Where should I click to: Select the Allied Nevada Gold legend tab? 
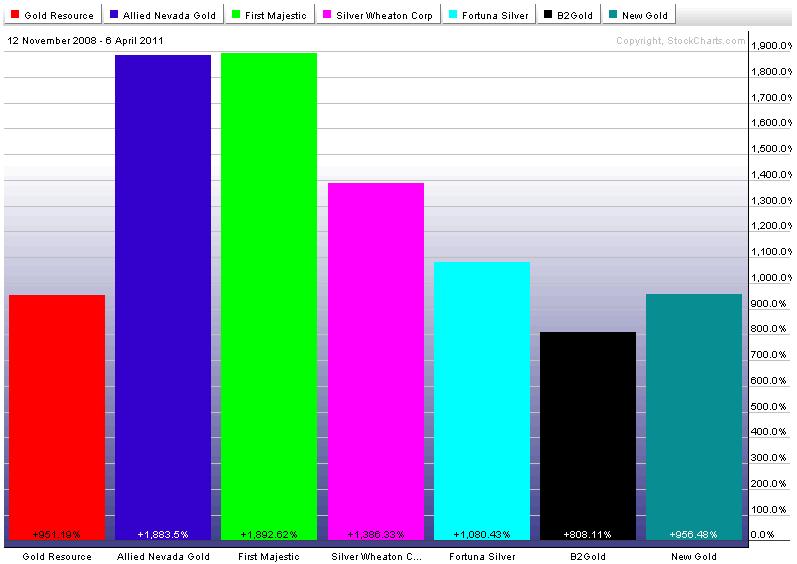[163, 15]
